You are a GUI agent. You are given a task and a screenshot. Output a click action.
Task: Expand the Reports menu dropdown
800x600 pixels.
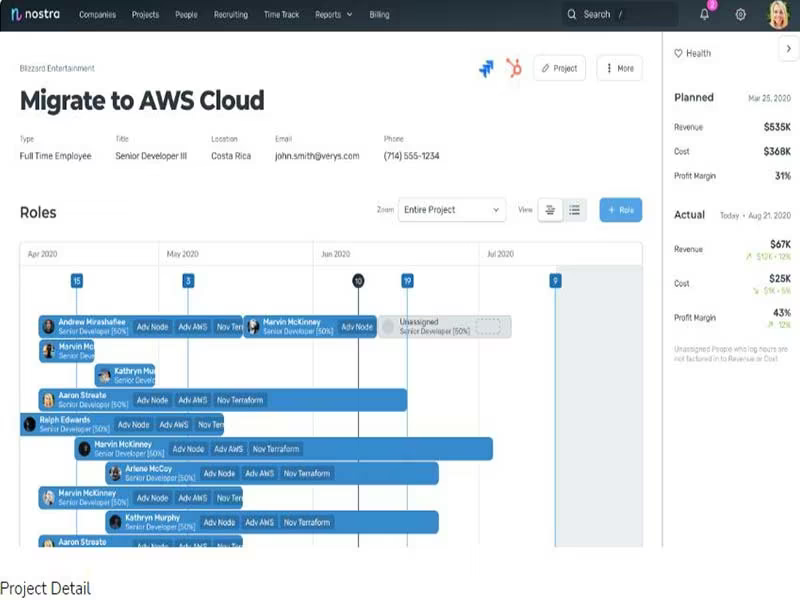coord(334,15)
